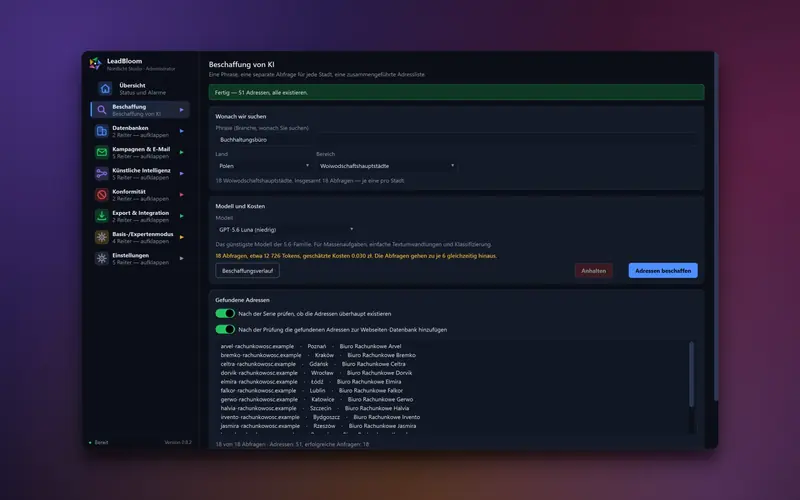The width and height of the screenshot is (800, 500).
Task: Click the green Bereit status dot
Action: pyautogui.click(x=90, y=443)
